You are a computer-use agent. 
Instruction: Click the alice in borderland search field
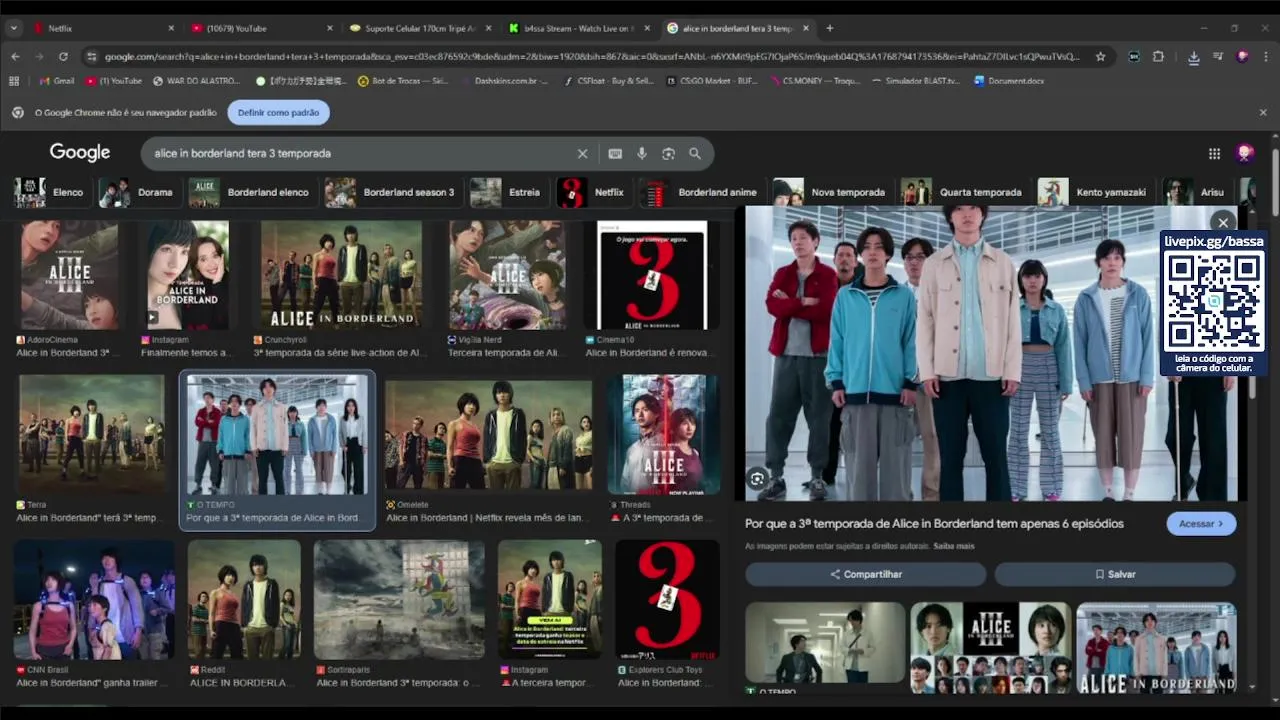360,153
